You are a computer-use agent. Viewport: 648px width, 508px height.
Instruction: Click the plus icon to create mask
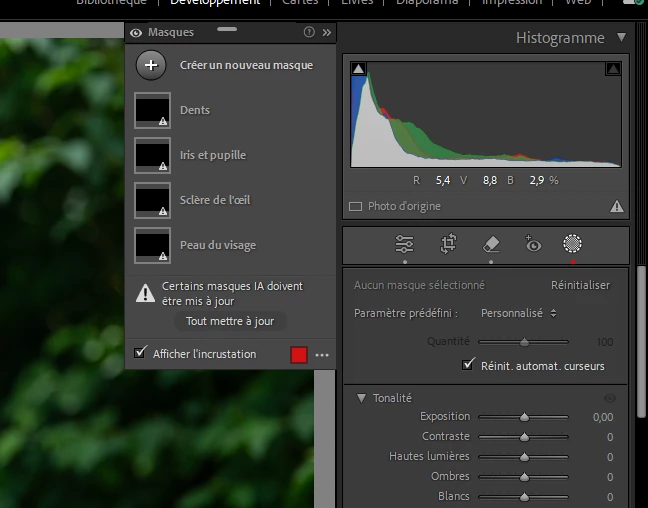tap(151, 65)
